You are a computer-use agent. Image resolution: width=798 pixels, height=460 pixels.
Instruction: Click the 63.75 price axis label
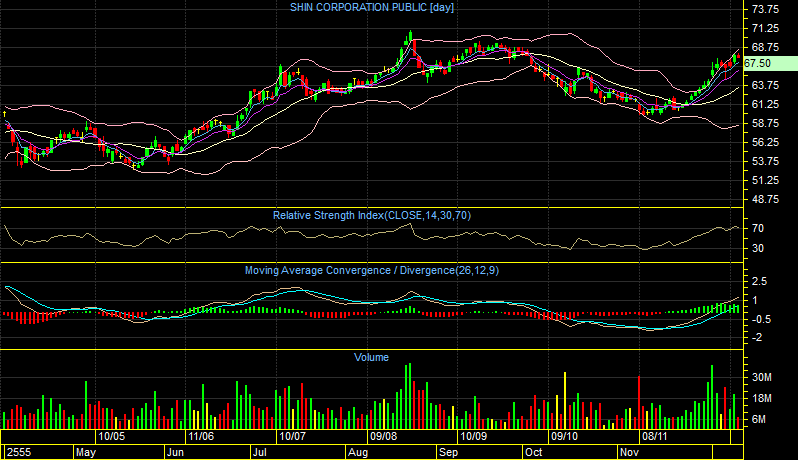click(765, 85)
